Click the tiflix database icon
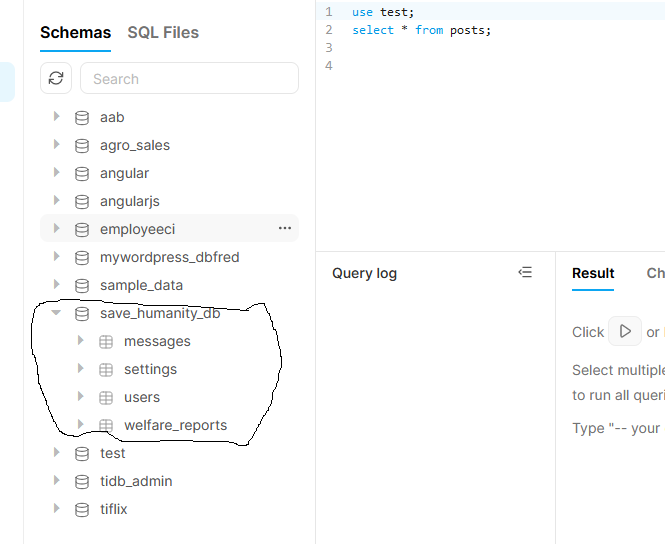Image resolution: width=665 pixels, height=544 pixels. coord(82,509)
